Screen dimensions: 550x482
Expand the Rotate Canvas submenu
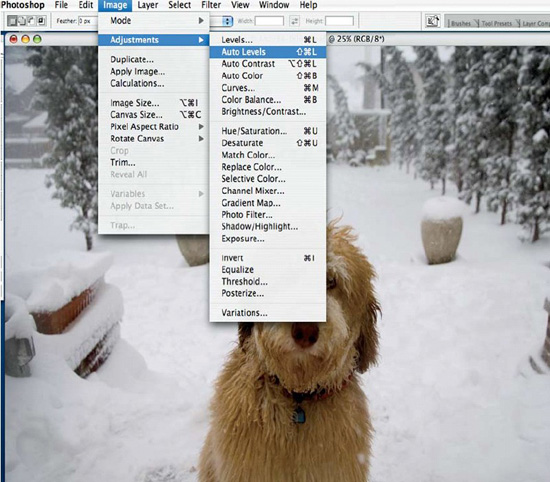coord(154,139)
